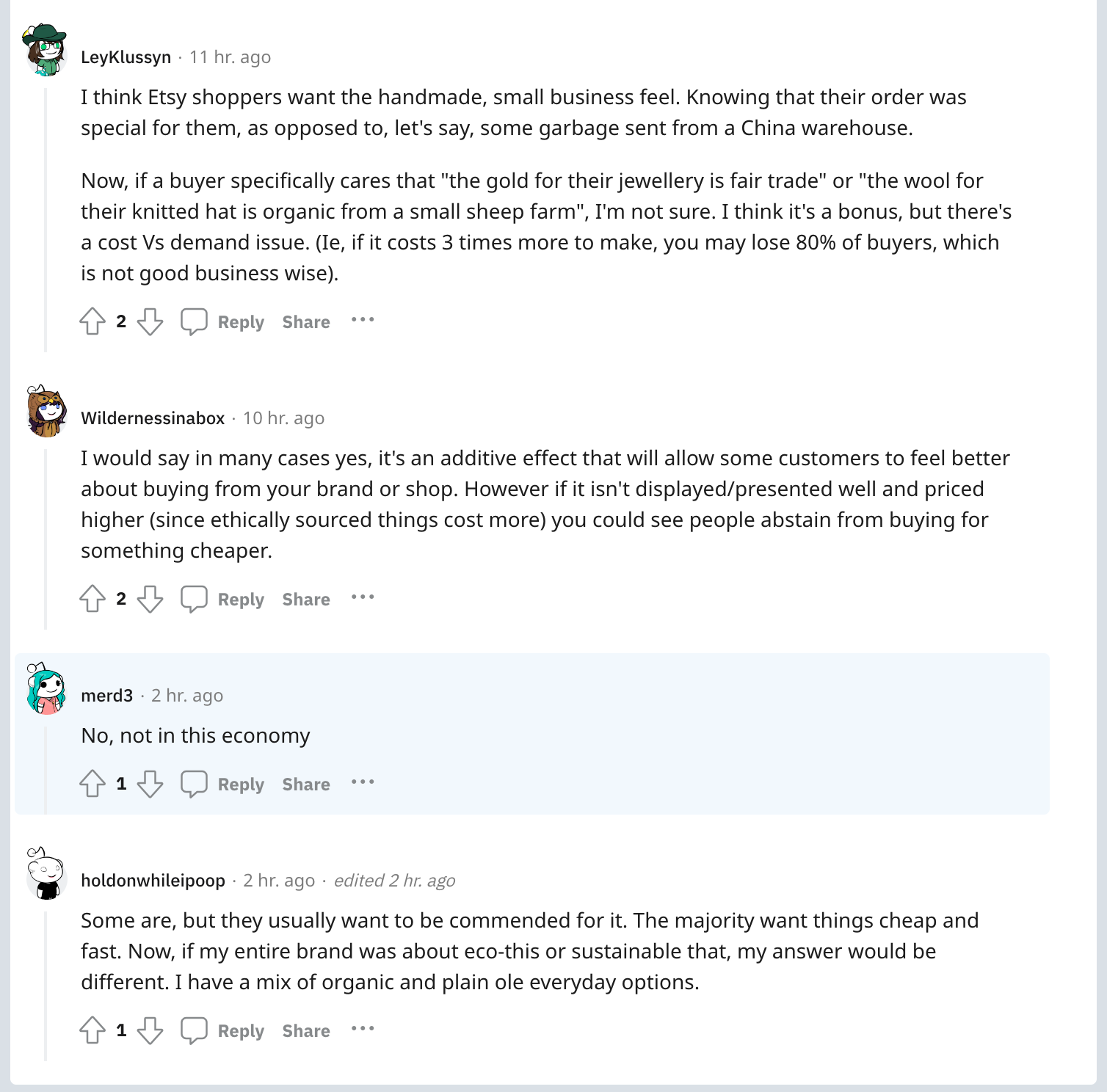This screenshot has height=1092, width=1107.
Task: Open more options on LeyKlussyn's comment
Action: click(x=363, y=320)
